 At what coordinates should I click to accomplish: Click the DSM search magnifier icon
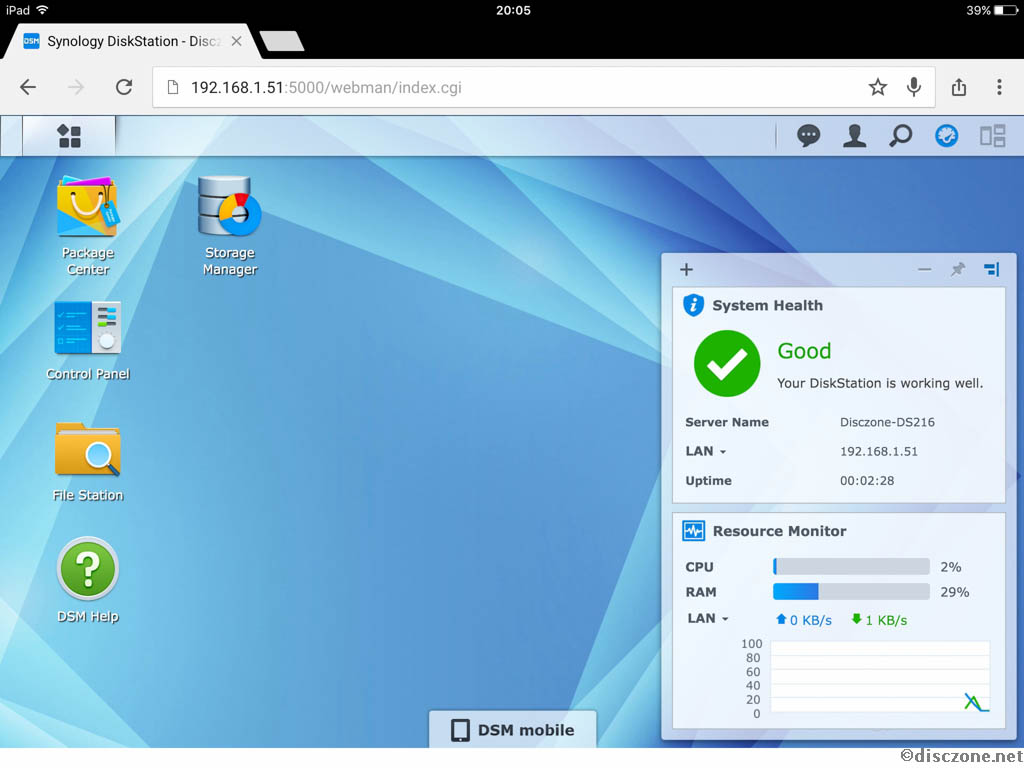pos(901,136)
